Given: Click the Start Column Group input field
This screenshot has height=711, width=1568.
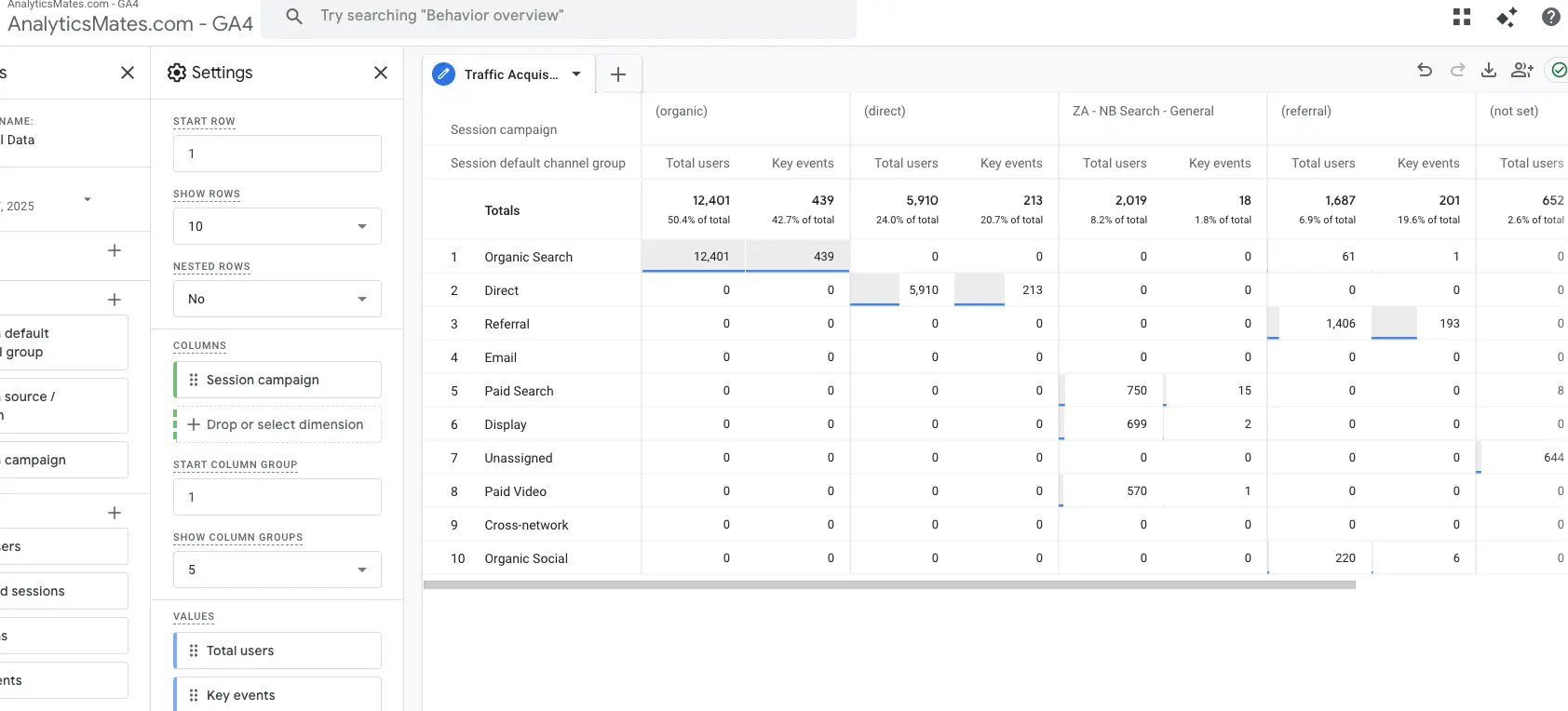Looking at the screenshot, I should click(x=277, y=497).
